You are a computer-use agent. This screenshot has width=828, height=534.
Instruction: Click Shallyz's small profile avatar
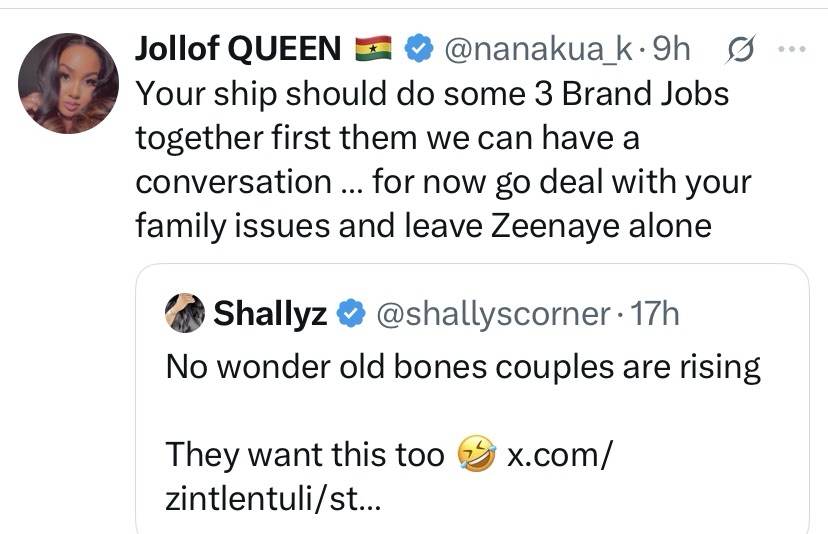click(185, 313)
